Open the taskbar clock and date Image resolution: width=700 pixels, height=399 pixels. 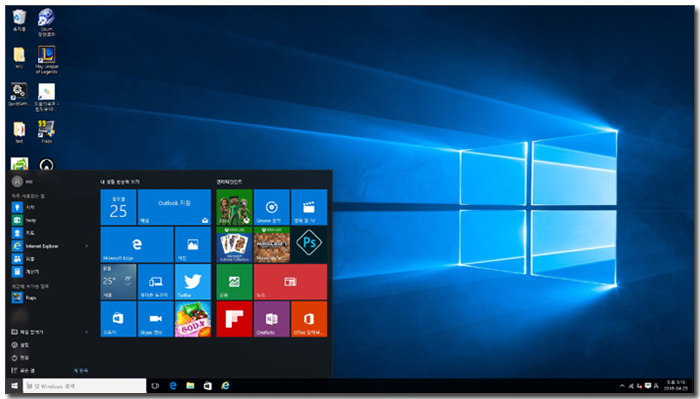(x=675, y=386)
